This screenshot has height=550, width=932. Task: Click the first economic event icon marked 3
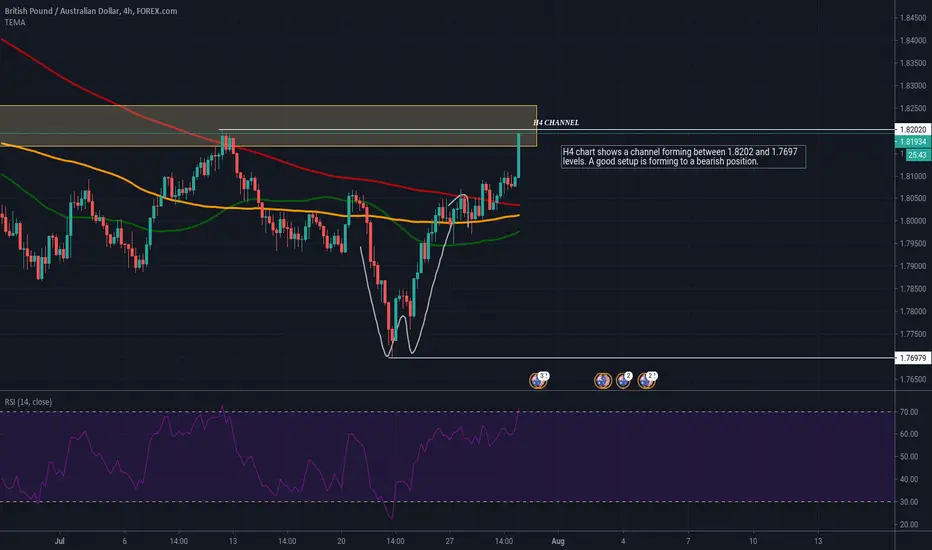tap(539, 379)
